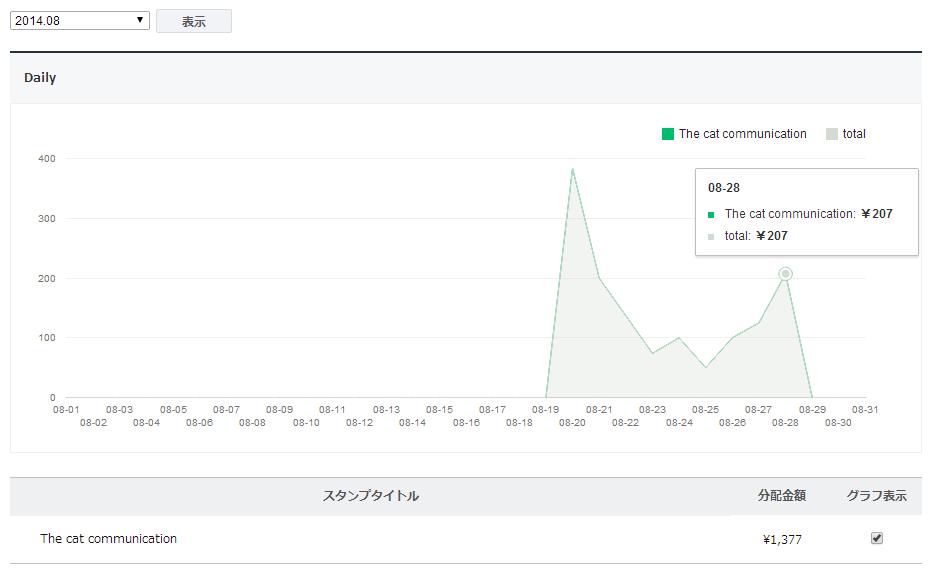Click the chart peak at 08-20
Image resolution: width=938 pixels, height=574 pixels.
click(x=572, y=169)
